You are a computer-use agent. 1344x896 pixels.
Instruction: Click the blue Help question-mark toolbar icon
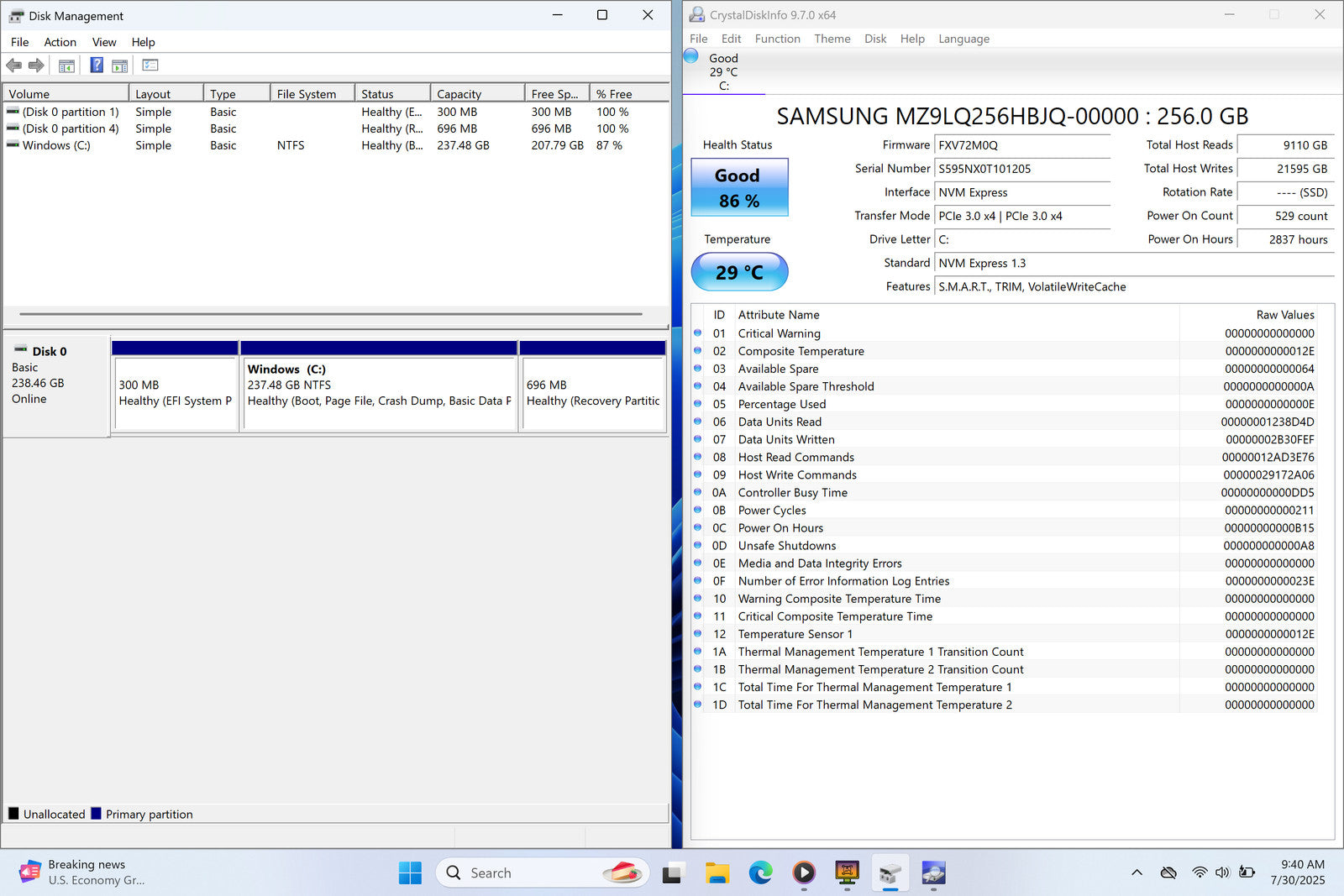pyautogui.click(x=97, y=65)
